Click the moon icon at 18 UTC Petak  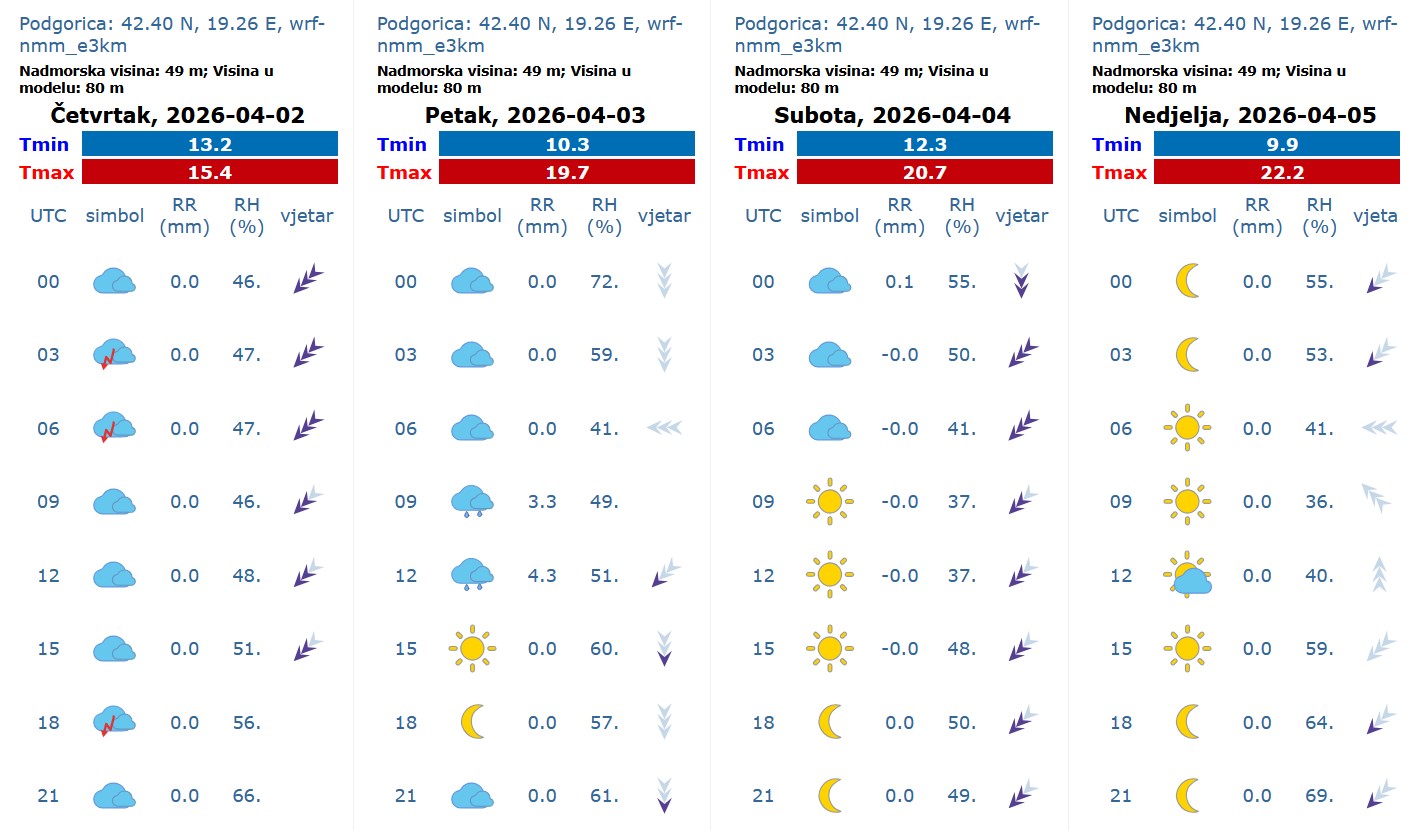[472, 722]
